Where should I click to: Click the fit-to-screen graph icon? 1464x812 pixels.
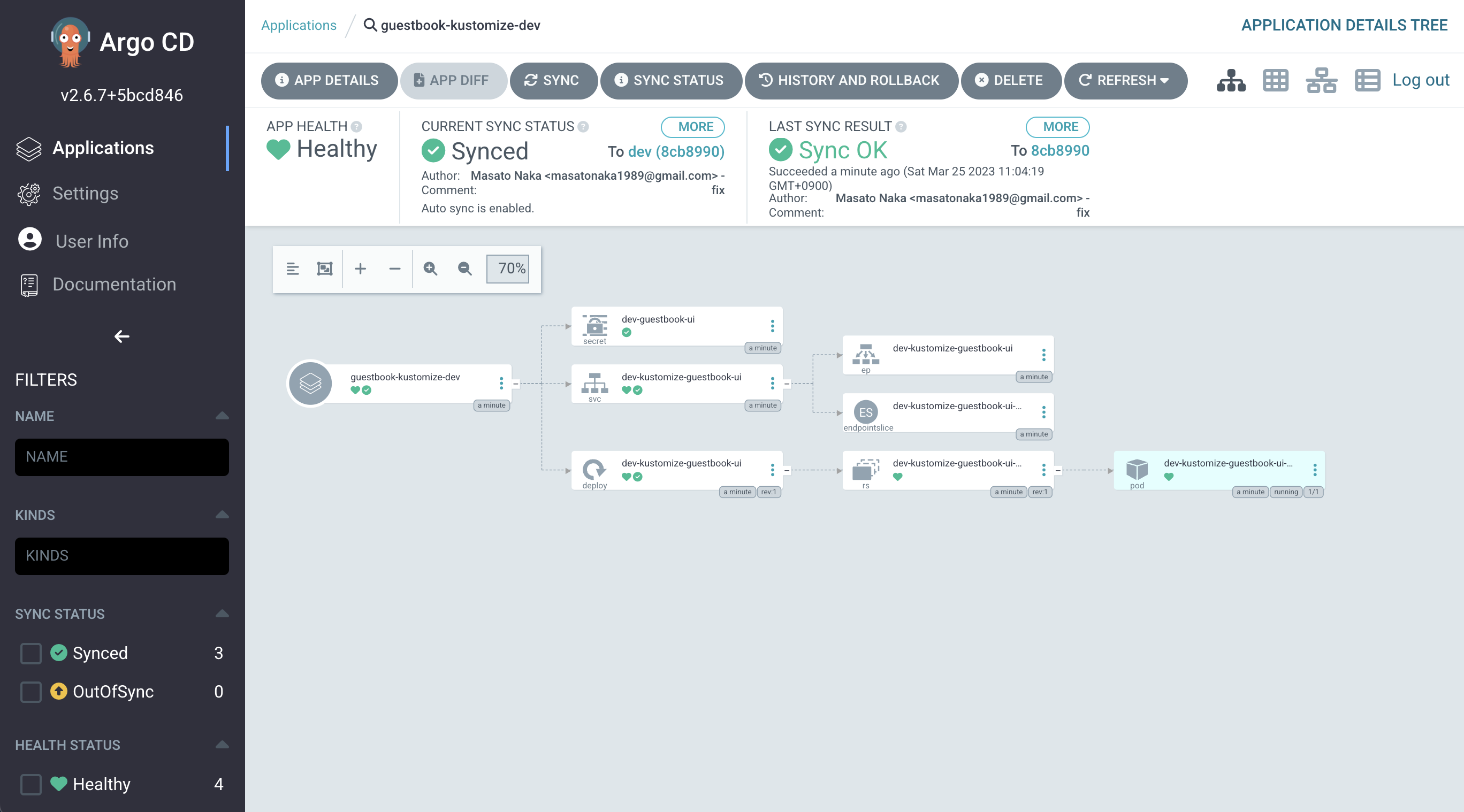tap(324, 269)
